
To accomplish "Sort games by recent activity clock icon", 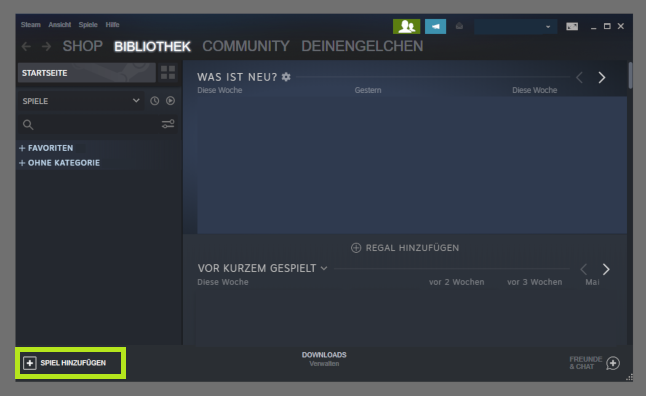I will (154, 101).
